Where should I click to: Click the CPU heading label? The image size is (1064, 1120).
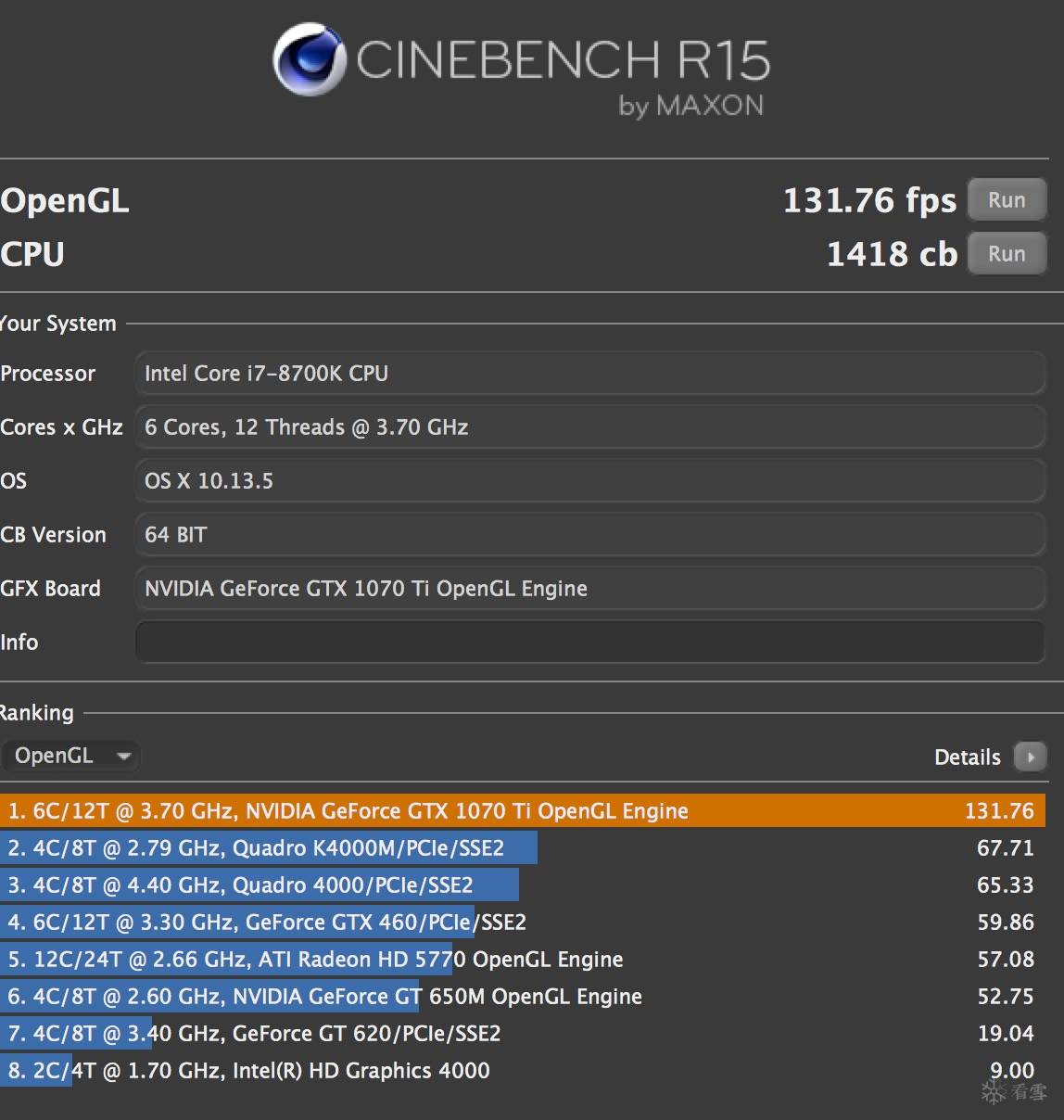click(x=32, y=254)
